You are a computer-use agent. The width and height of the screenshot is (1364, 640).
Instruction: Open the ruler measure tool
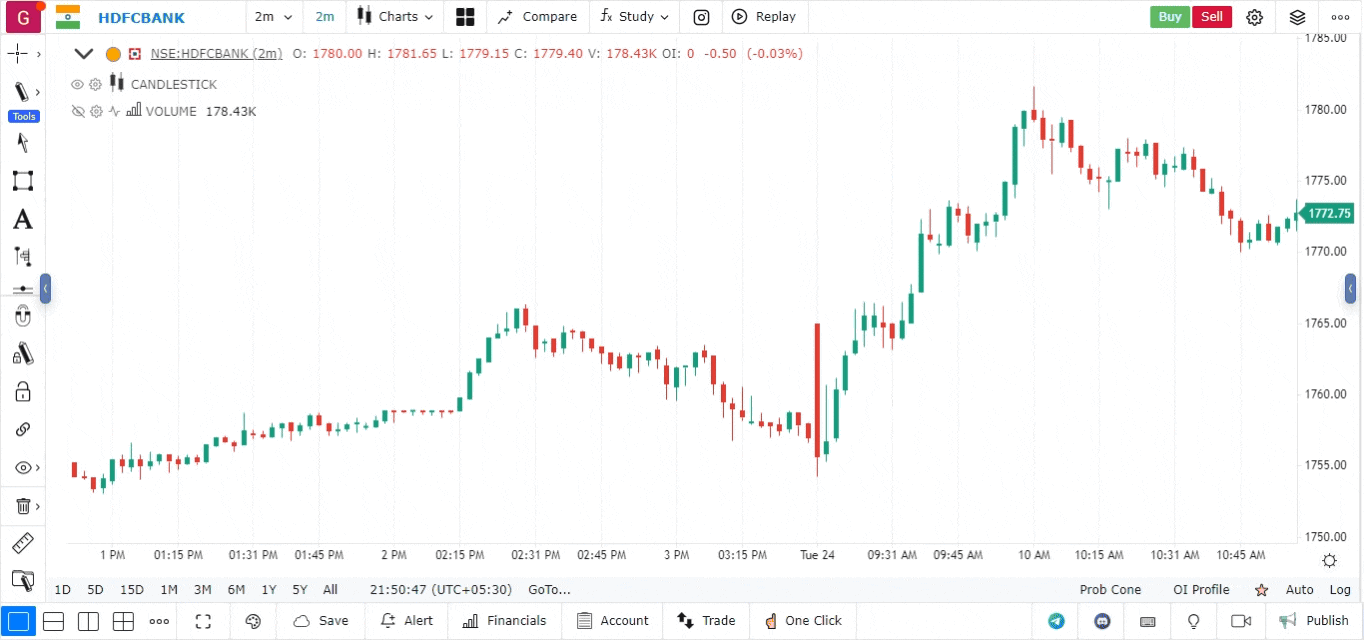22,544
